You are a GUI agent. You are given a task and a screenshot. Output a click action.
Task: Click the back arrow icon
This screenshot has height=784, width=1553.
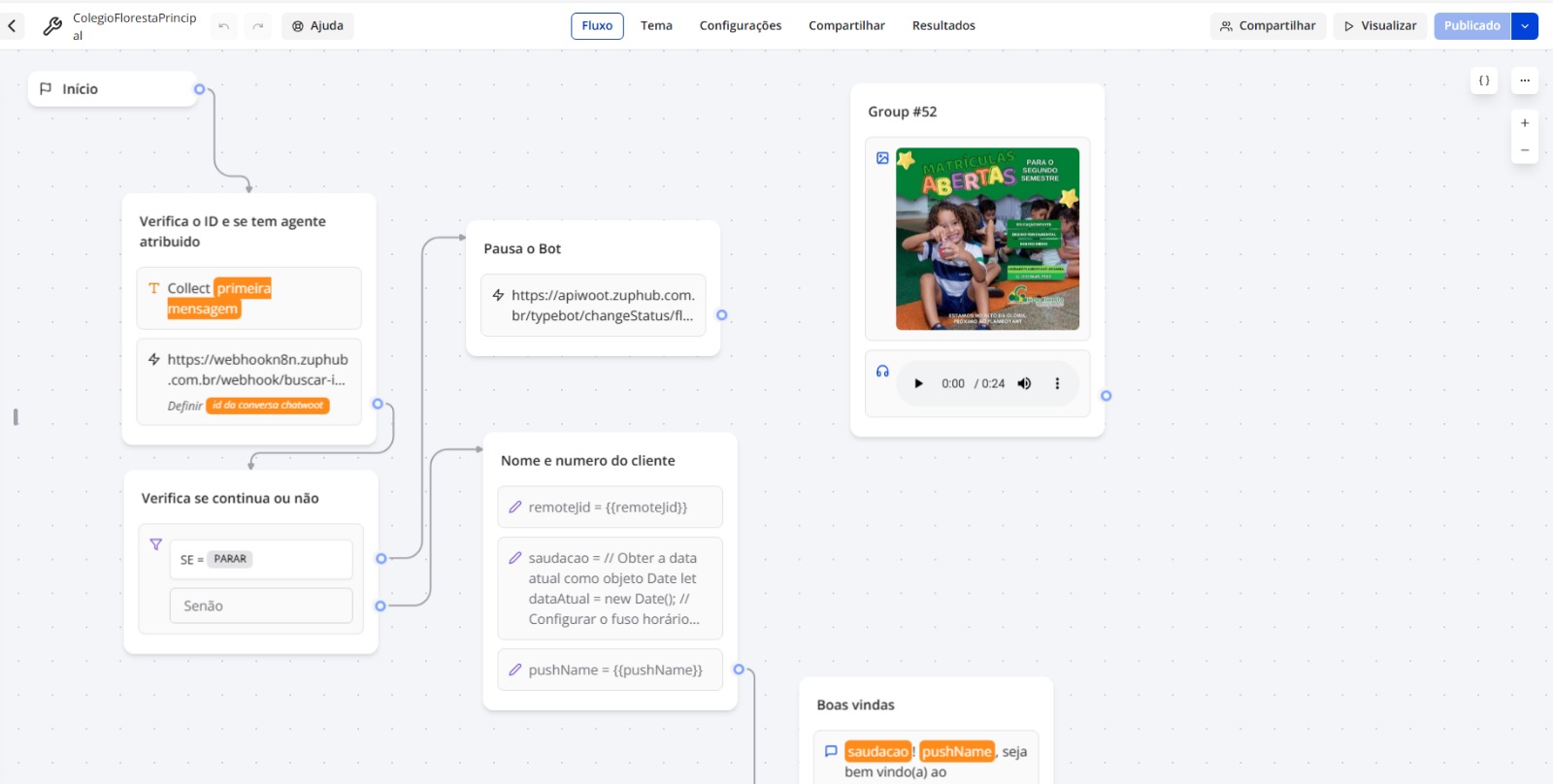pyautogui.click(x=12, y=26)
